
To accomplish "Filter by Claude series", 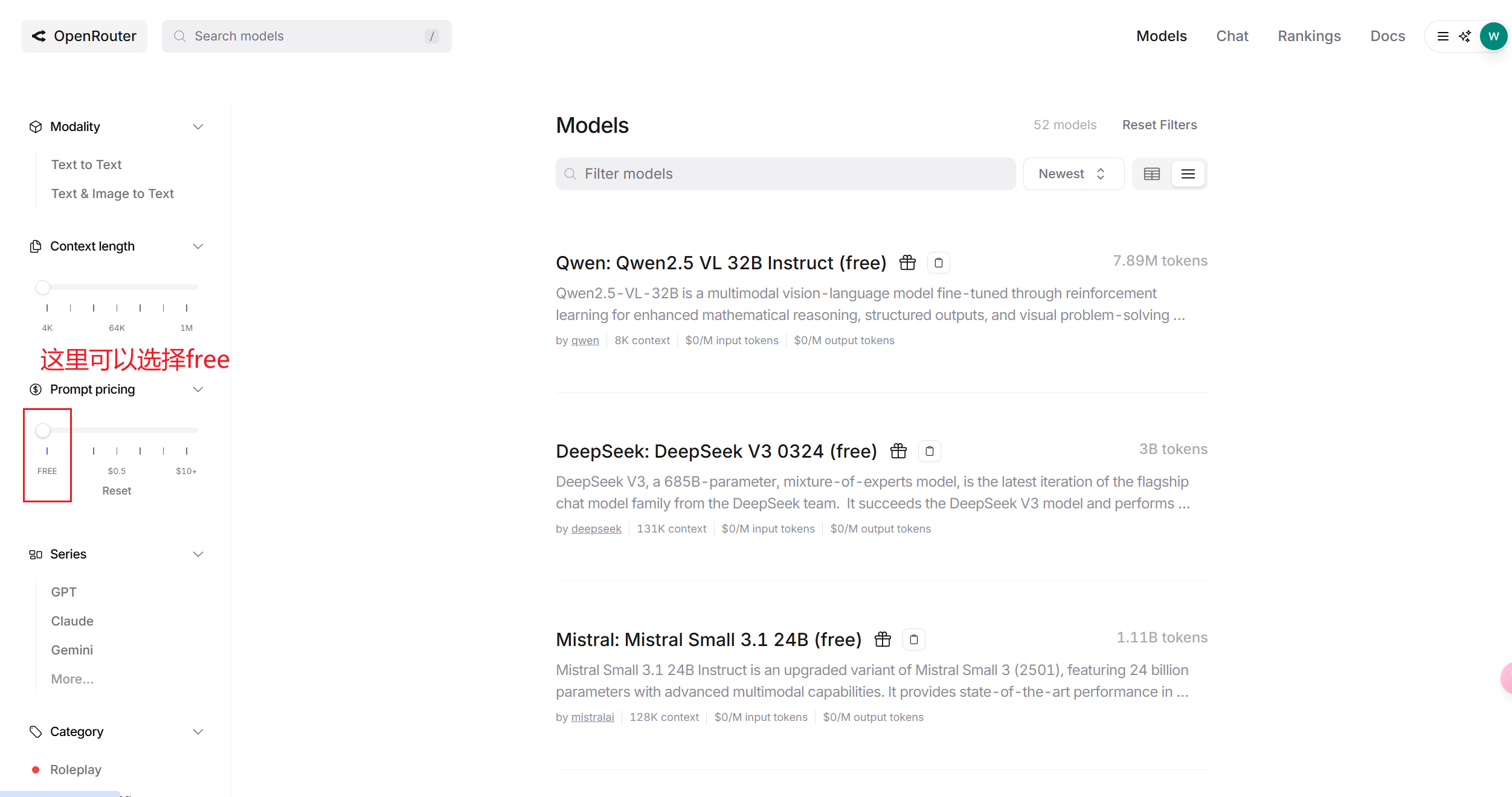I will (x=72, y=621).
